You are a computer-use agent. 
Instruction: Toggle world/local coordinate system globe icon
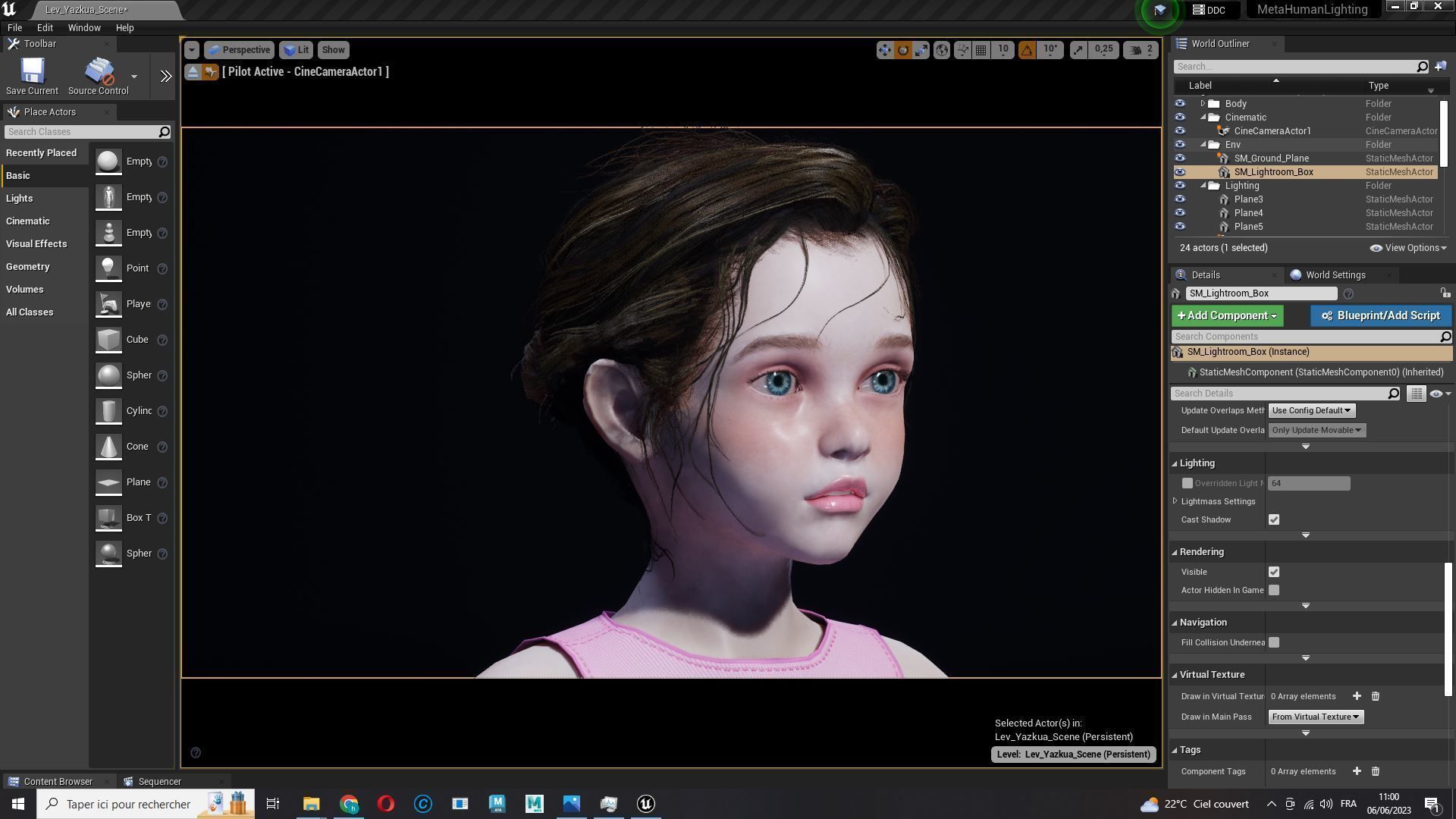(941, 50)
